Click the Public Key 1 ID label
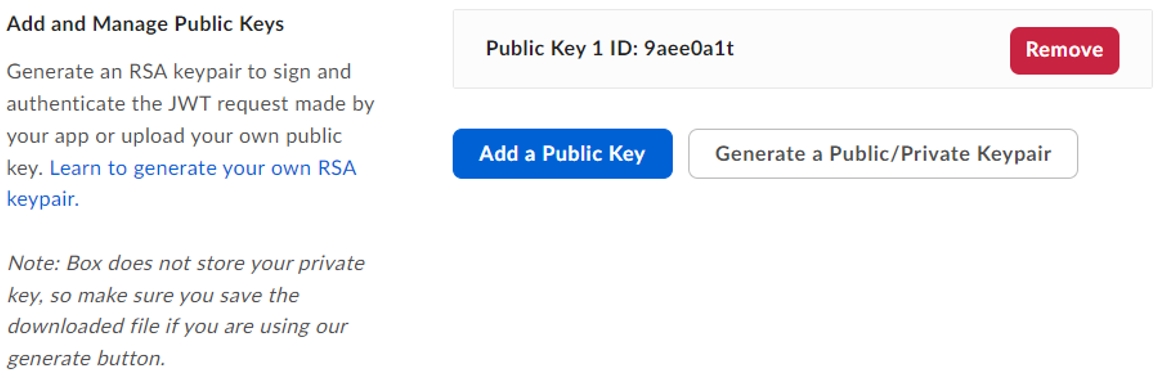The width and height of the screenshot is (1157, 385). pyautogui.click(x=562, y=49)
